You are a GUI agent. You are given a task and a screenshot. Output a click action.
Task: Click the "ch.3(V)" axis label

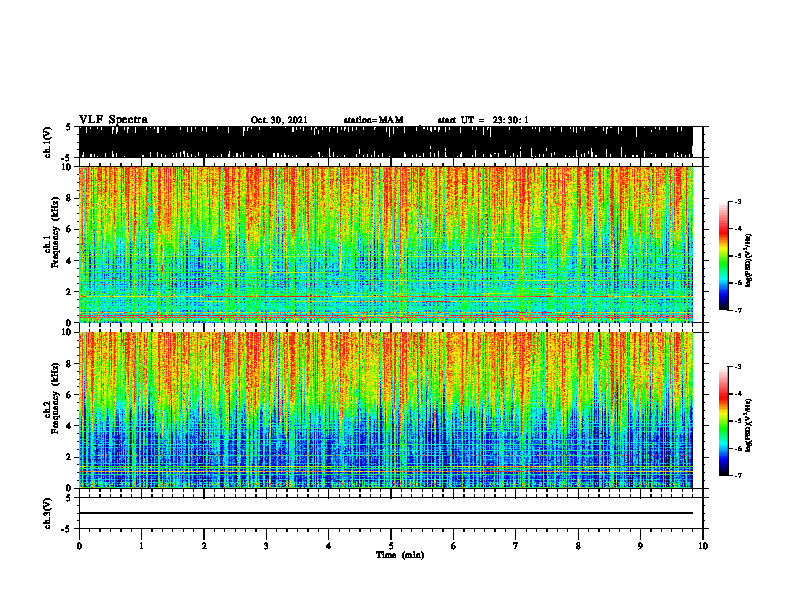coord(48,513)
